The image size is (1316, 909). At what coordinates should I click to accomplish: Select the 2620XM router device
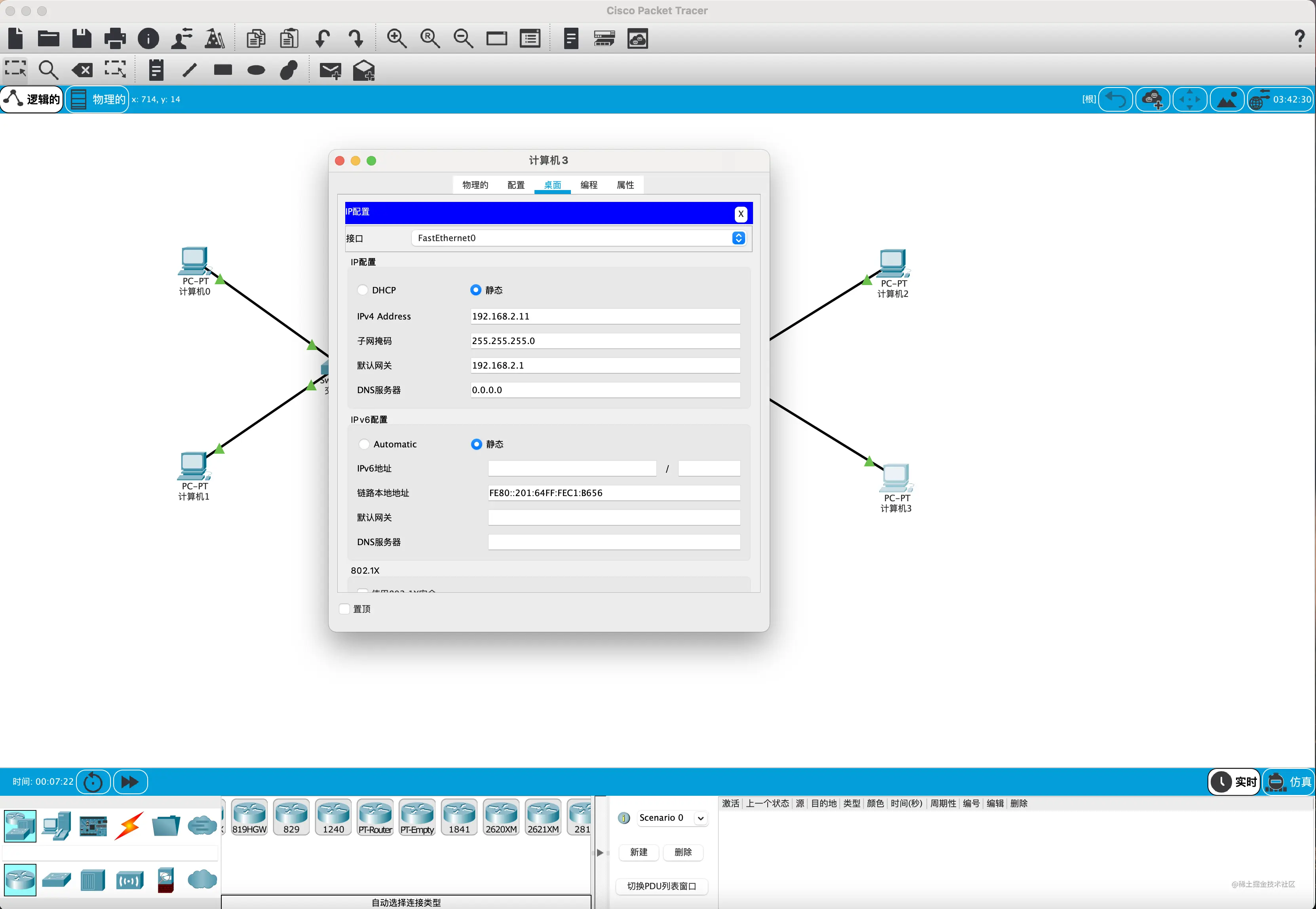click(x=501, y=817)
